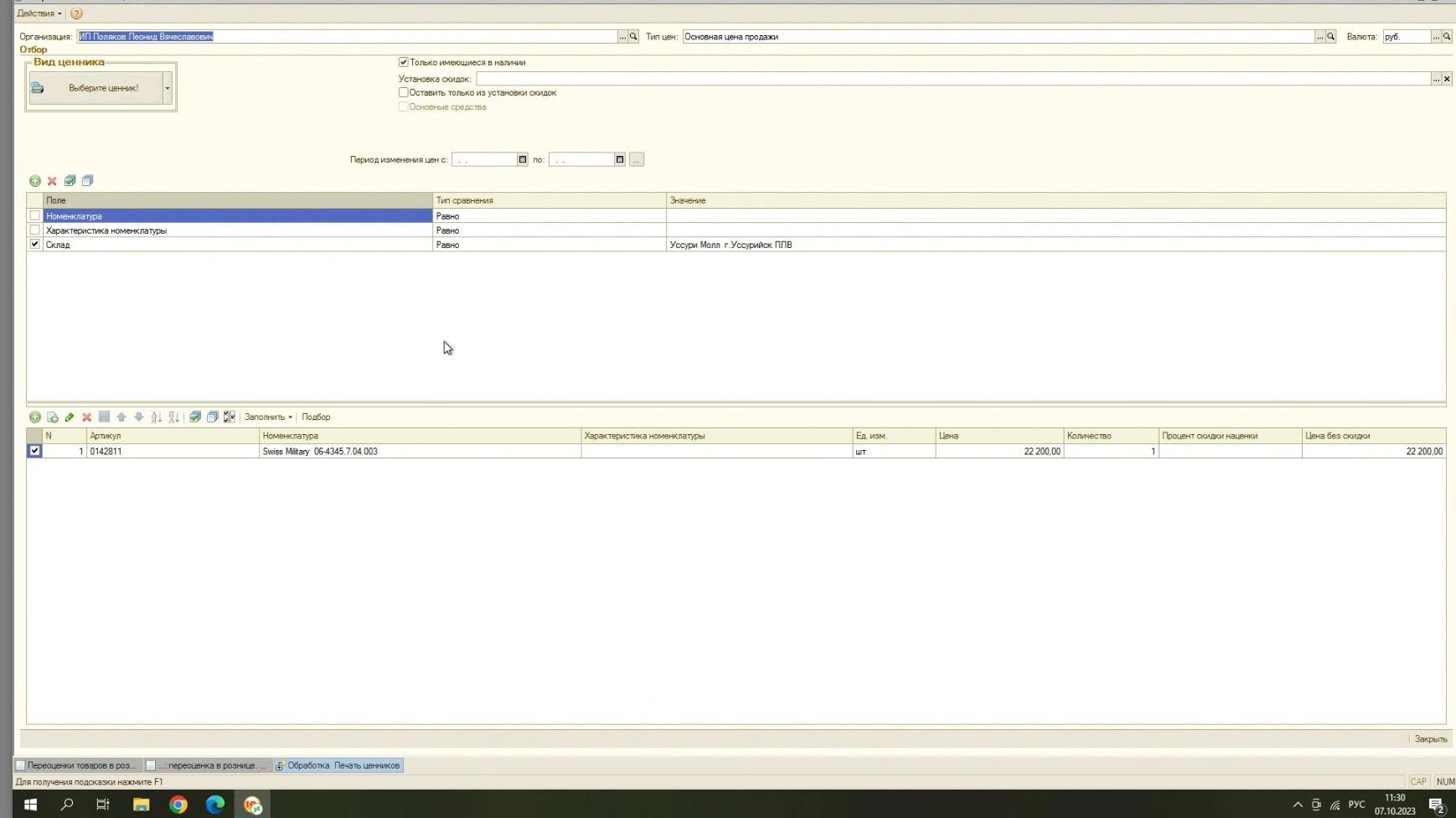
Task: Open the Действия dropdown menu
Action: (x=39, y=13)
